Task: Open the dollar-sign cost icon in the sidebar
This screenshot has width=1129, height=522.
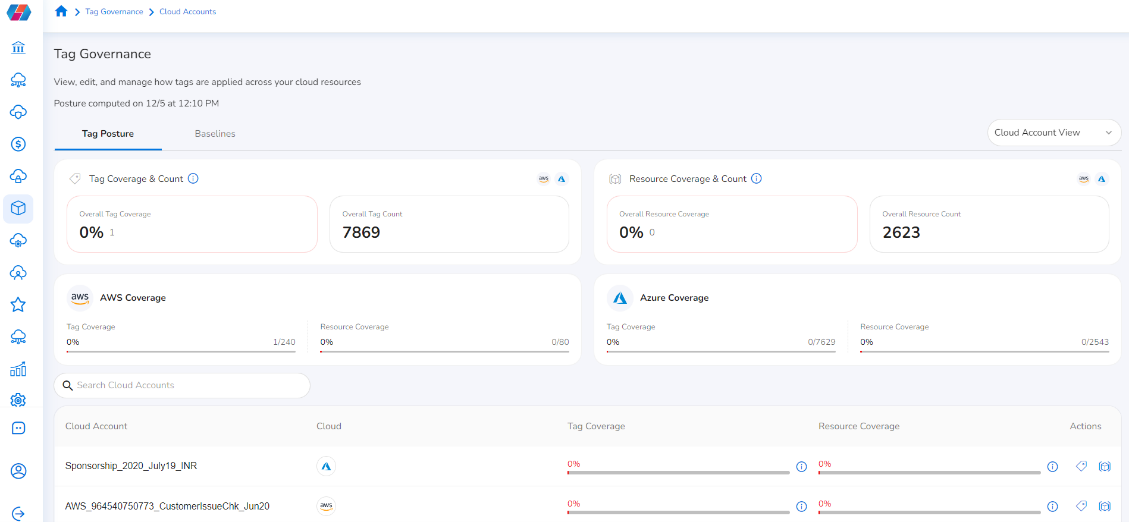Action: pyautogui.click(x=18, y=144)
